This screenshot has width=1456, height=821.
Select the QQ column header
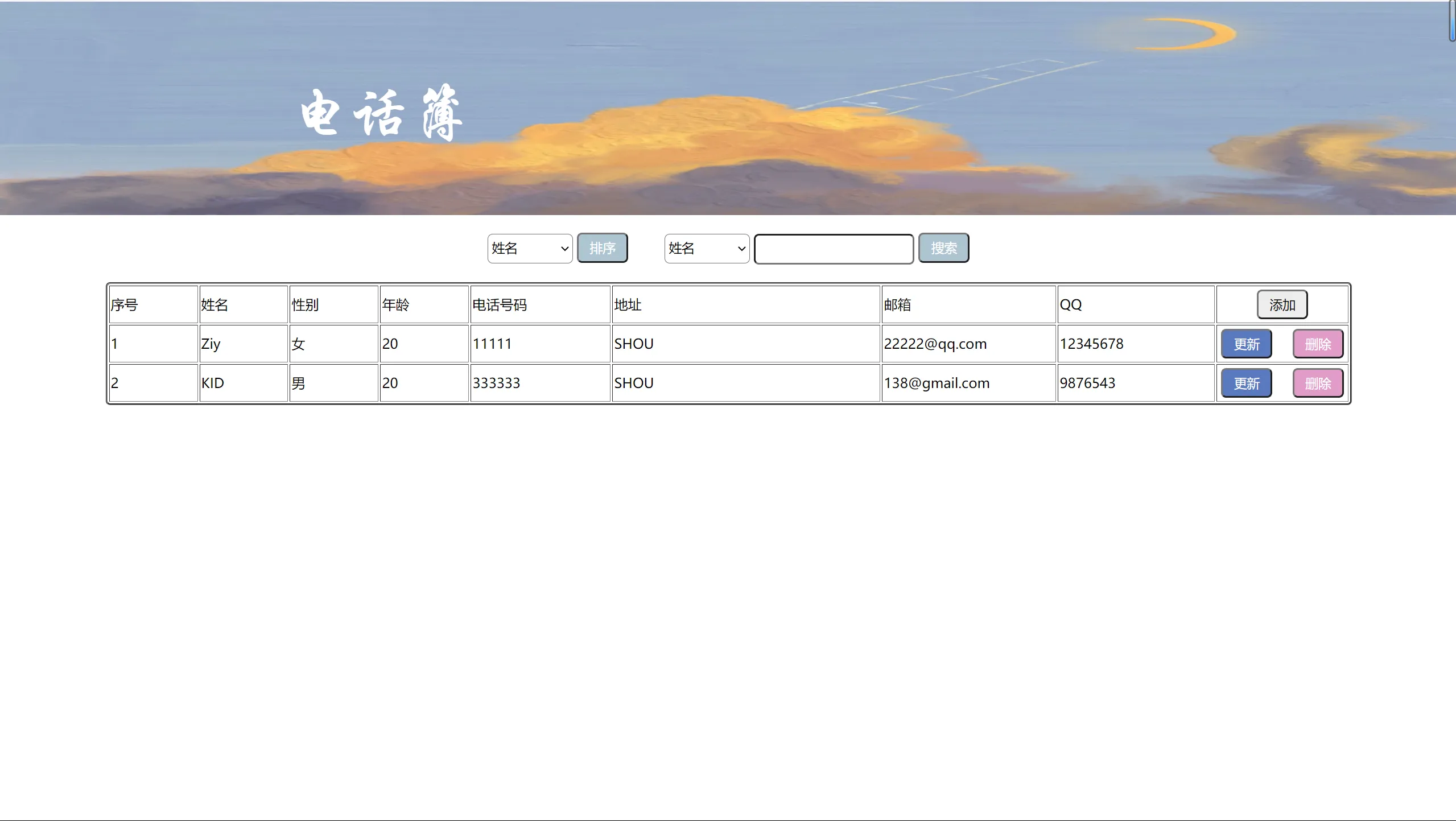(1136, 304)
